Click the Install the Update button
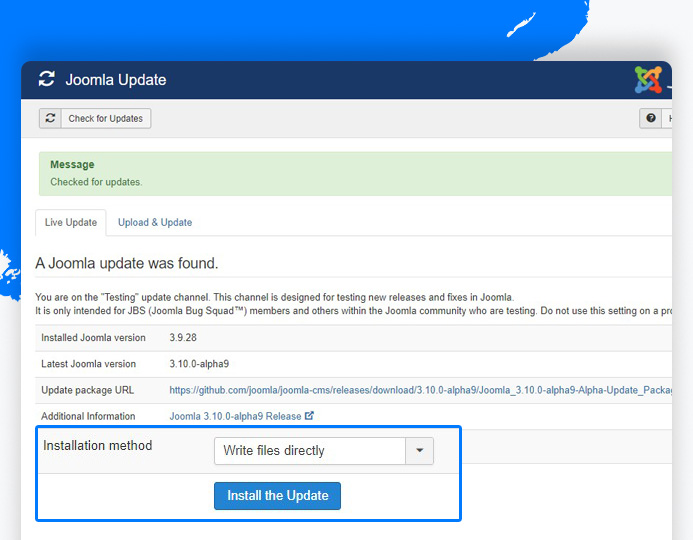693x540 pixels. pos(278,496)
